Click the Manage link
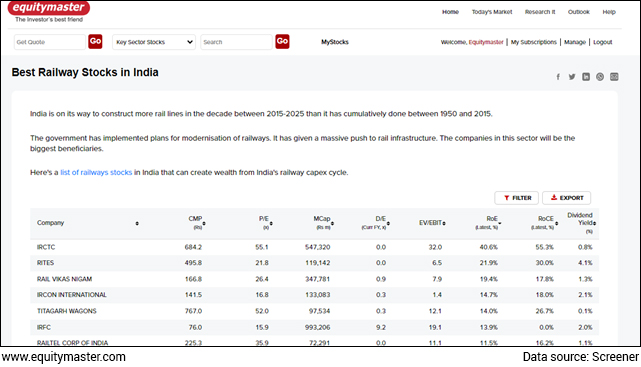The width and height of the screenshot is (641, 367). pyautogui.click(x=575, y=42)
